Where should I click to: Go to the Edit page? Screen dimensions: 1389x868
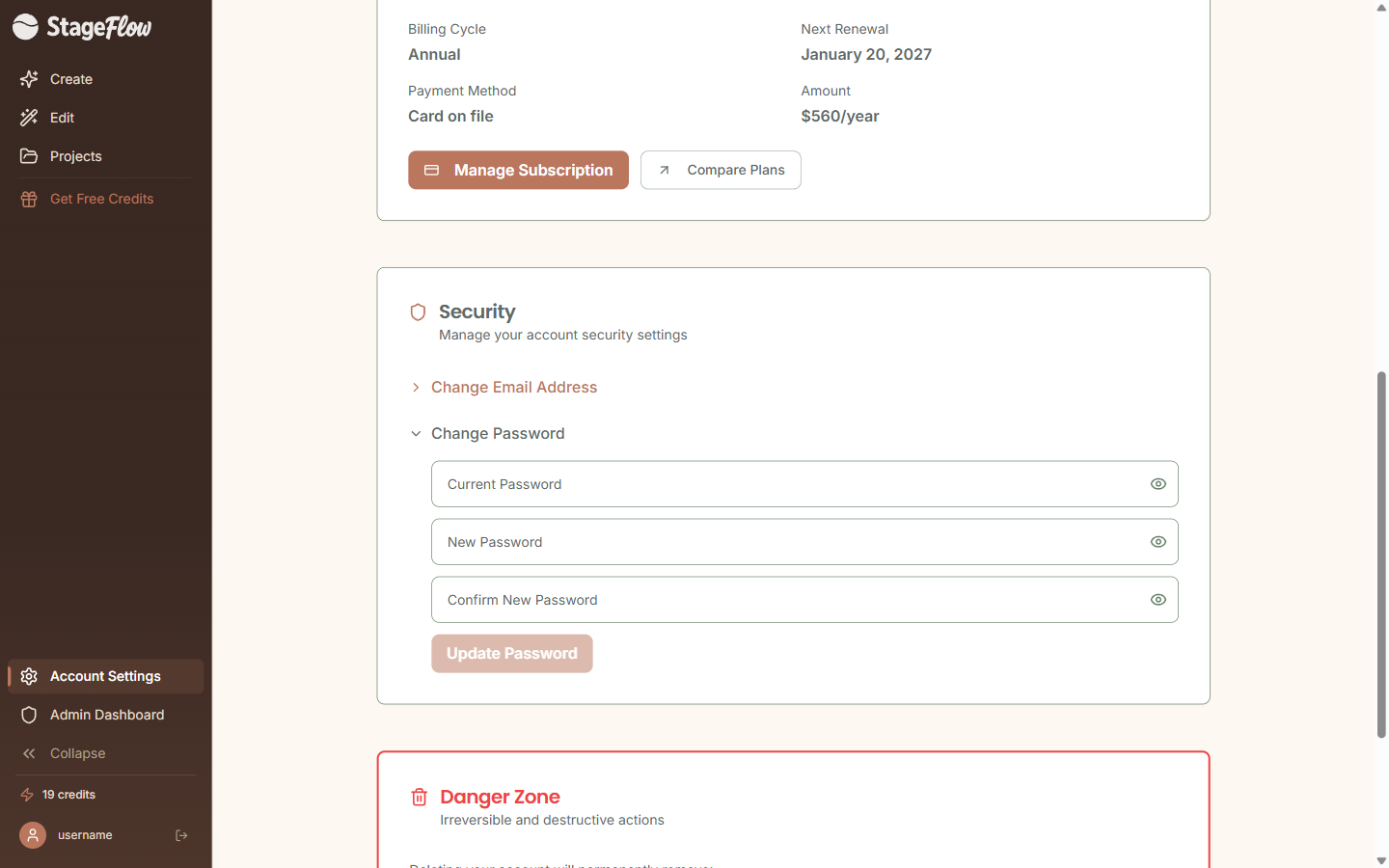(106, 118)
